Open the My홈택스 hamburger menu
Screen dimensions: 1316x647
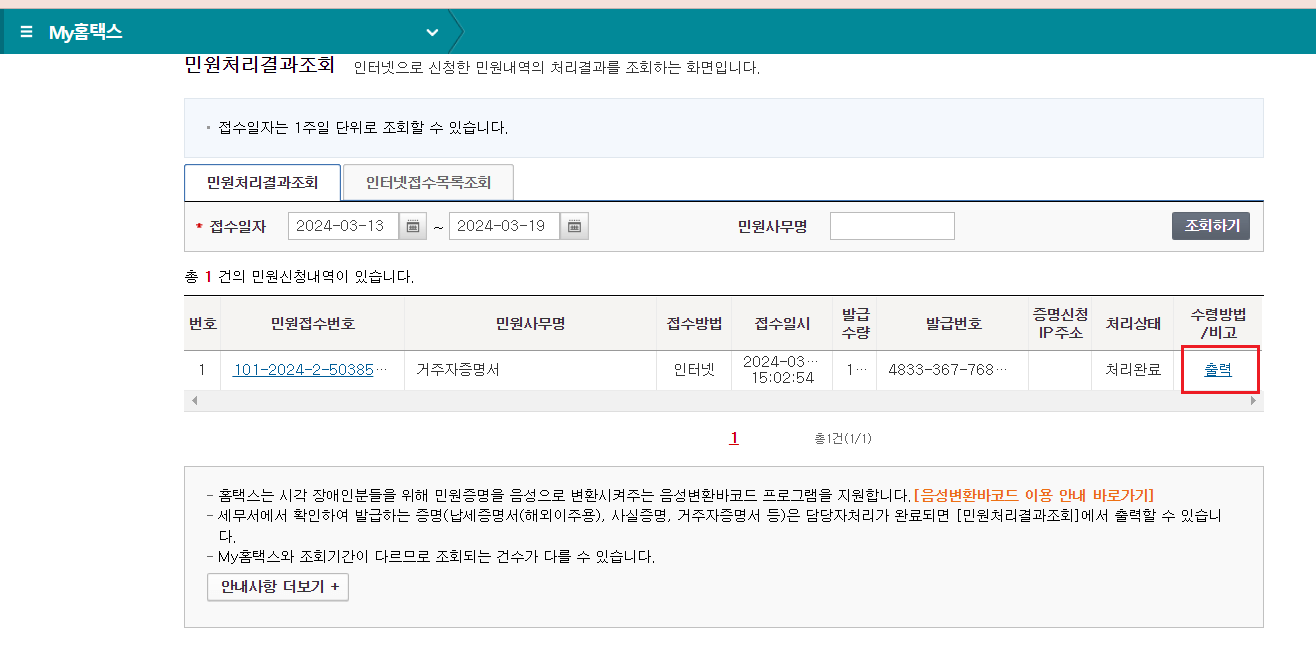click(x=27, y=30)
